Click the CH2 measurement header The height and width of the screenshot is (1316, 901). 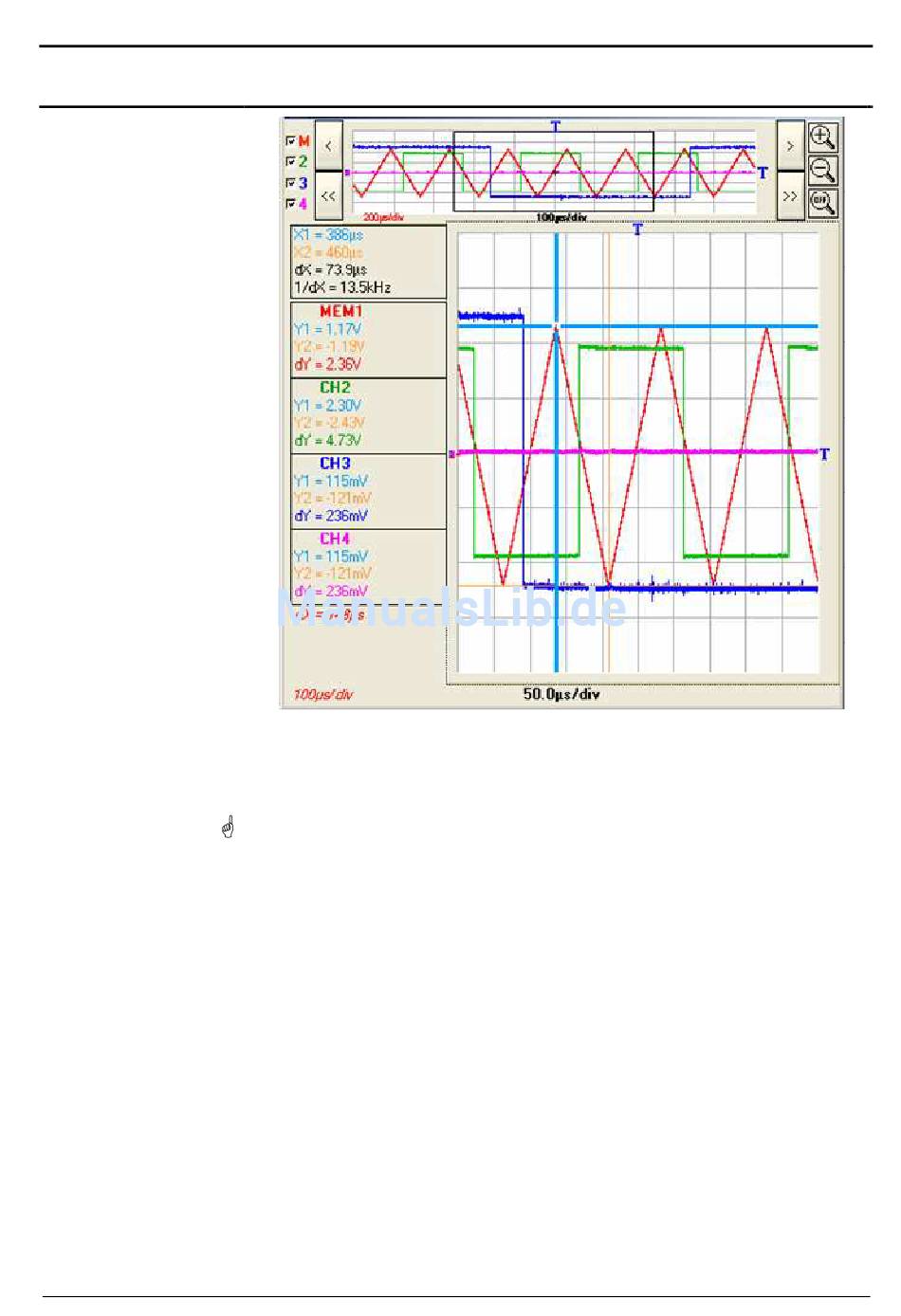click(x=335, y=387)
